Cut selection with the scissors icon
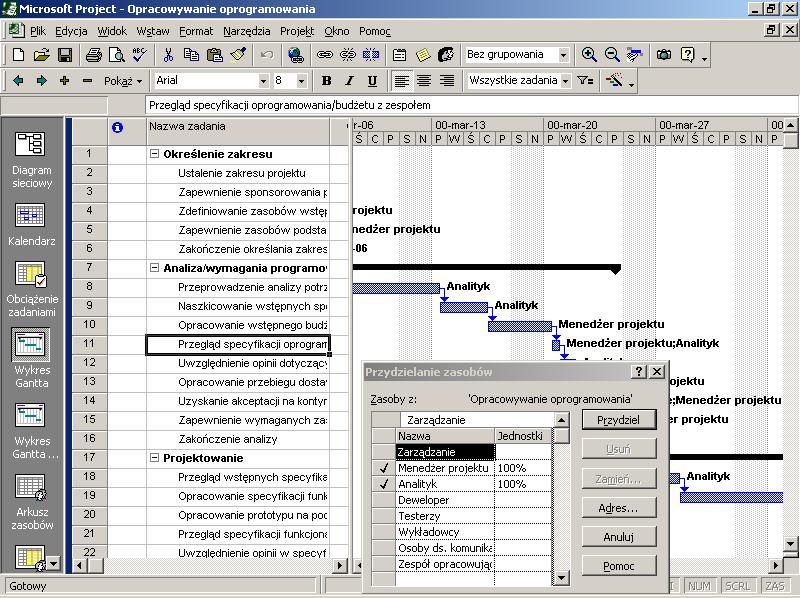The height and width of the screenshot is (598, 800). pos(168,55)
